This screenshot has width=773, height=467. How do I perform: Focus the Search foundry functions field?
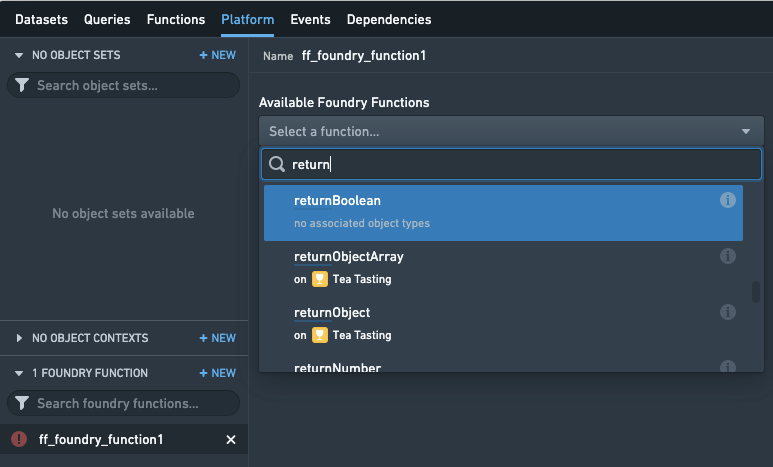(x=123, y=403)
